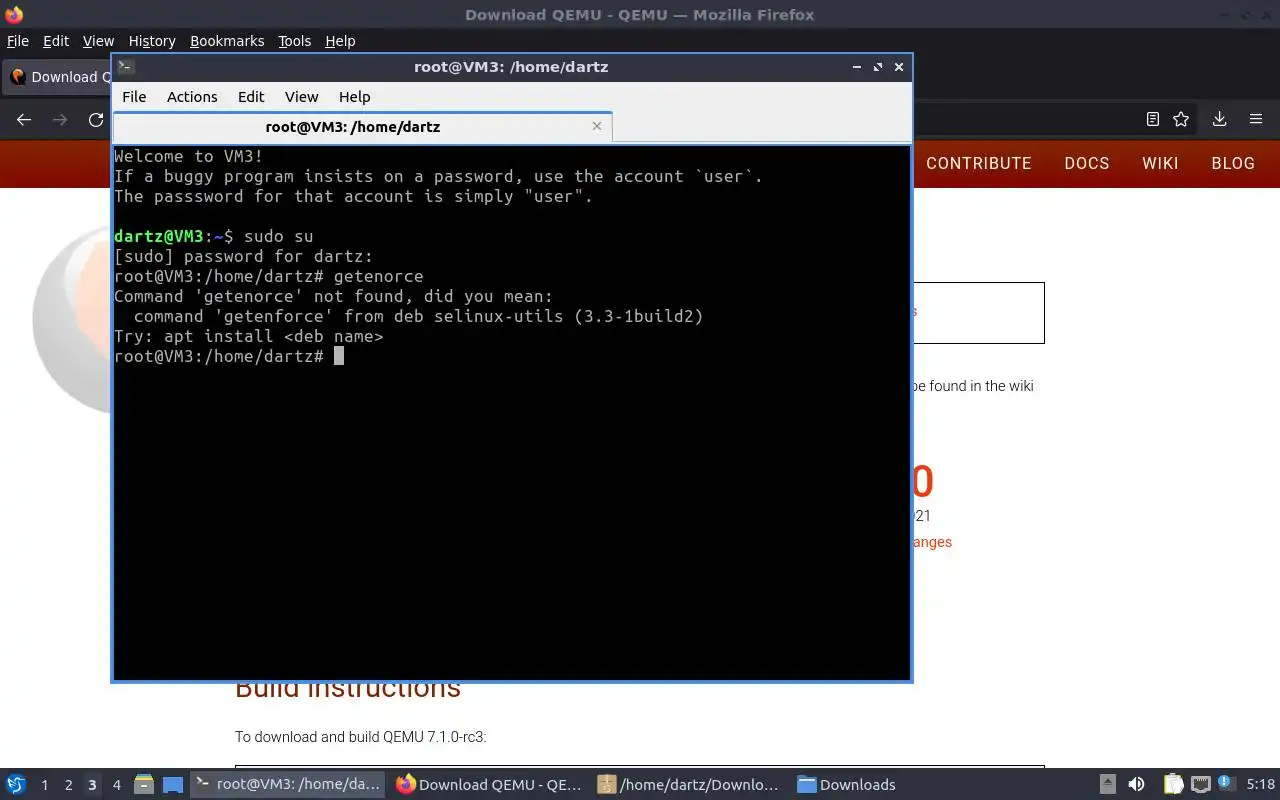Reload the QEMU download page
Screen dimensions: 1280x800
tap(96, 119)
